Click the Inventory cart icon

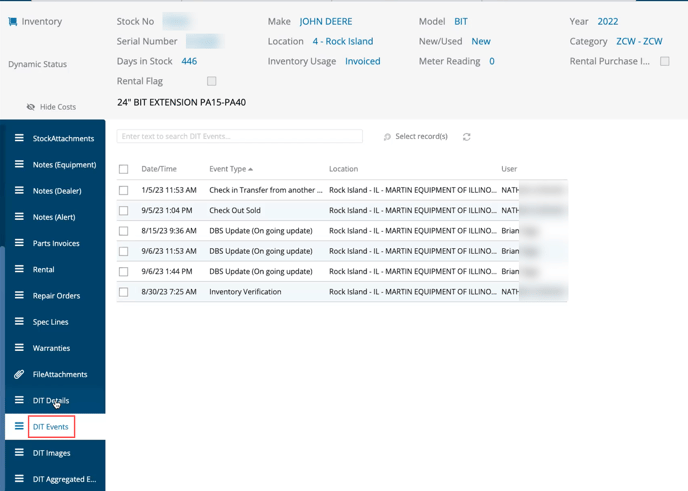[x=12, y=21]
